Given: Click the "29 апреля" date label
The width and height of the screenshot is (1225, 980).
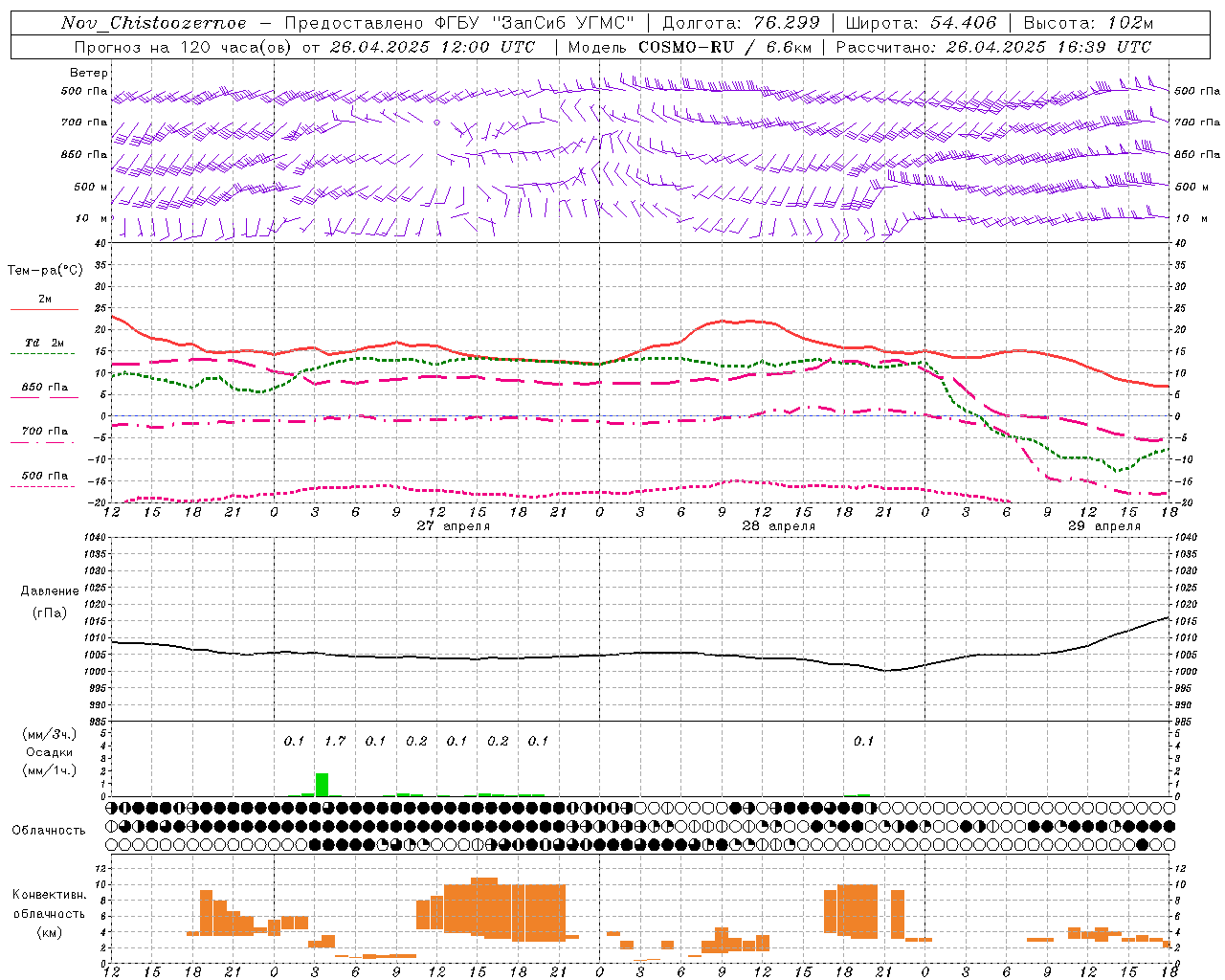Looking at the screenshot, I should pos(1104,525).
